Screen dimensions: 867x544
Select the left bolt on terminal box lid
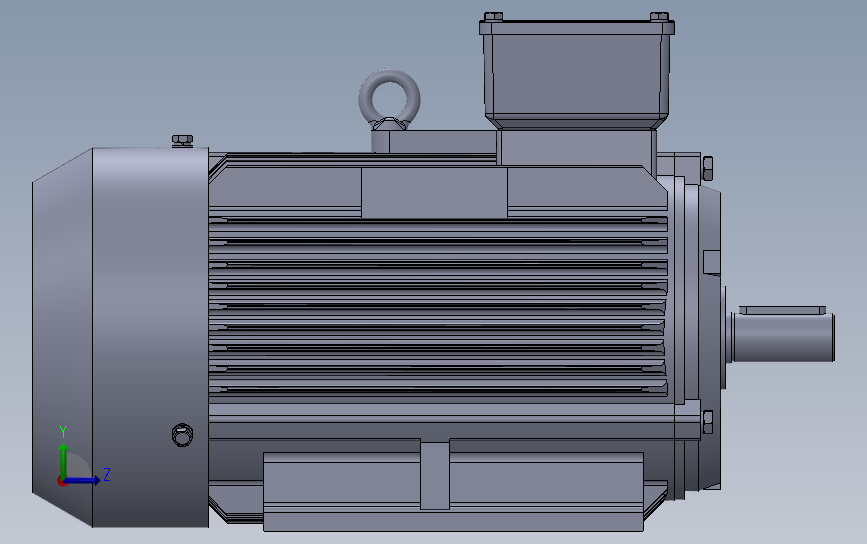point(493,17)
